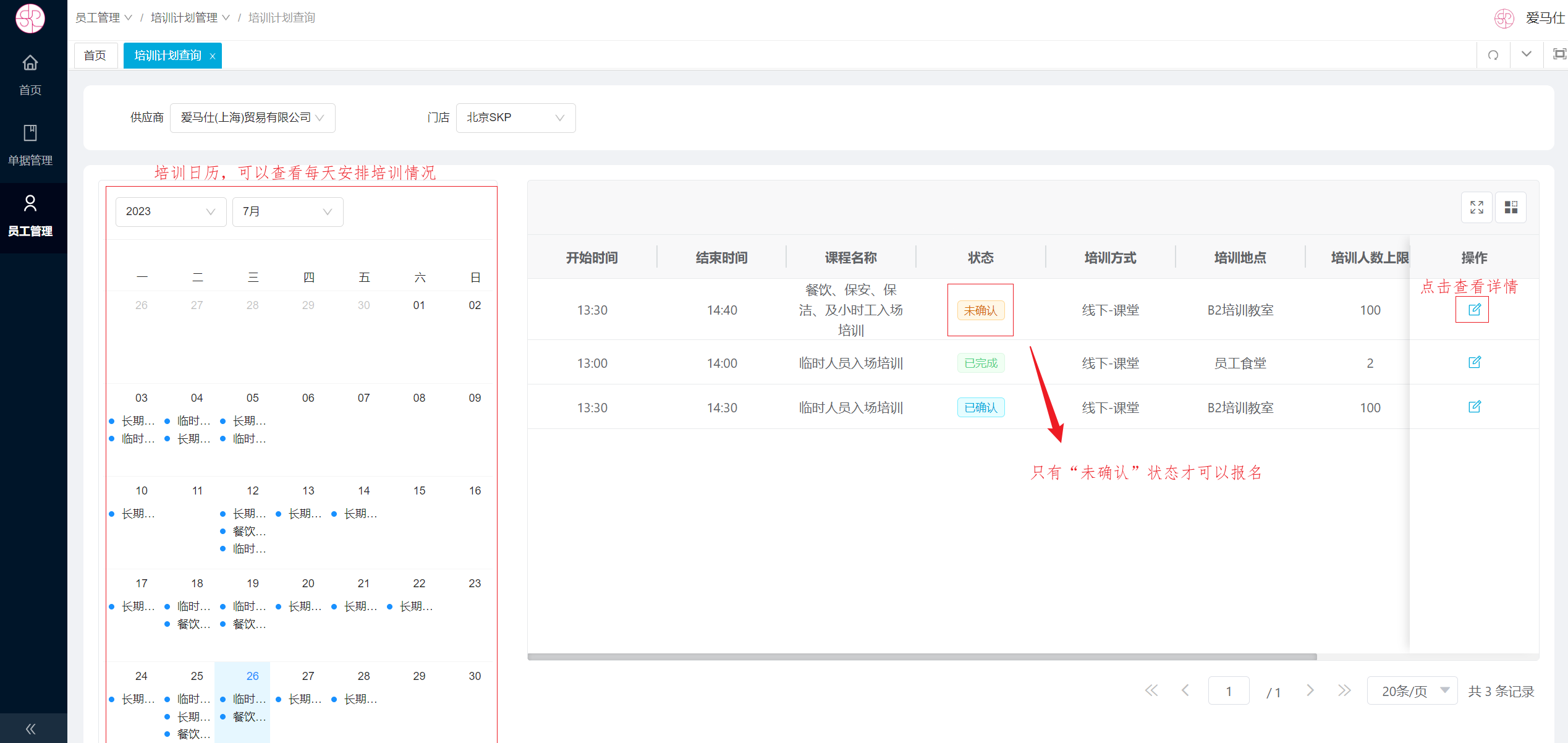
Task: Click the 培训方式 column header
Action: tap(1110, 258)
